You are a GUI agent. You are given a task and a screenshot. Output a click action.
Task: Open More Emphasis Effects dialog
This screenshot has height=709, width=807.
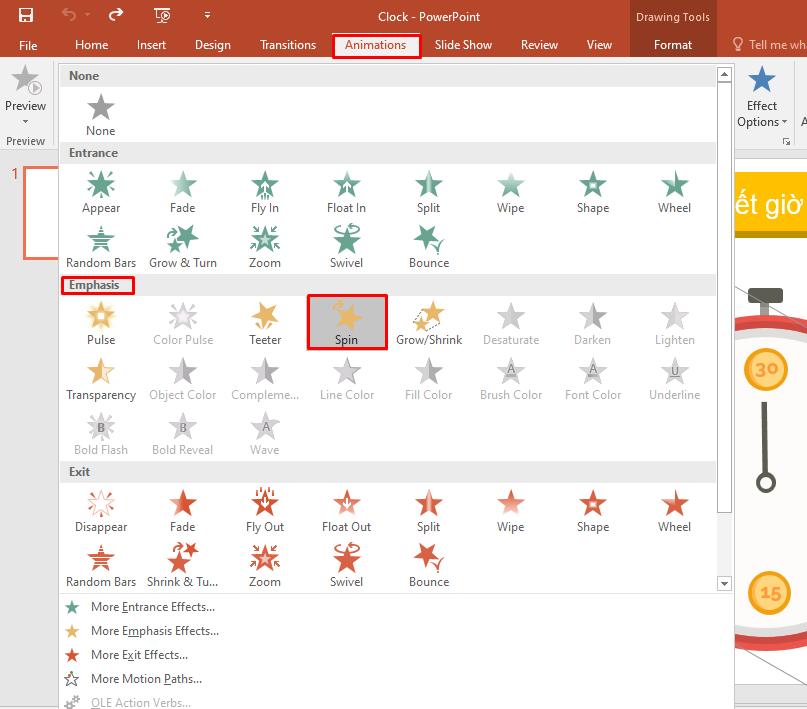[154, 631]
